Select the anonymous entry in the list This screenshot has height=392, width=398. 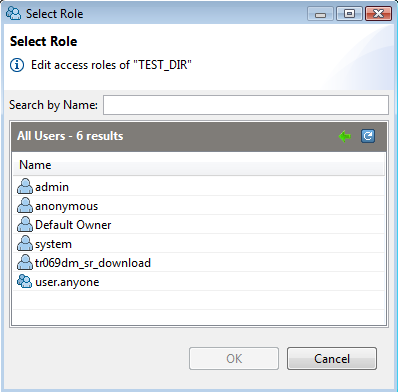(199, 206)
